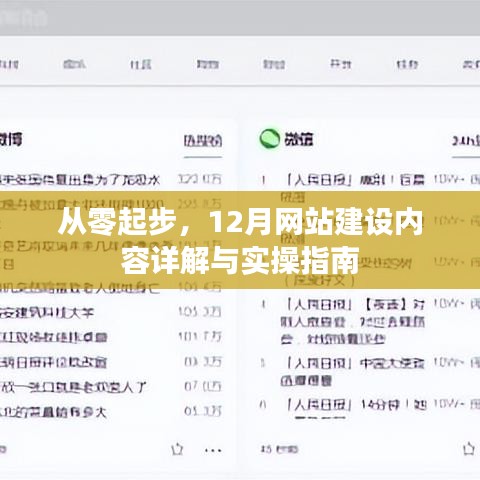Open the top Weibo trending item
The height and width of the screenshot is (480, 480).
point(80,180)
